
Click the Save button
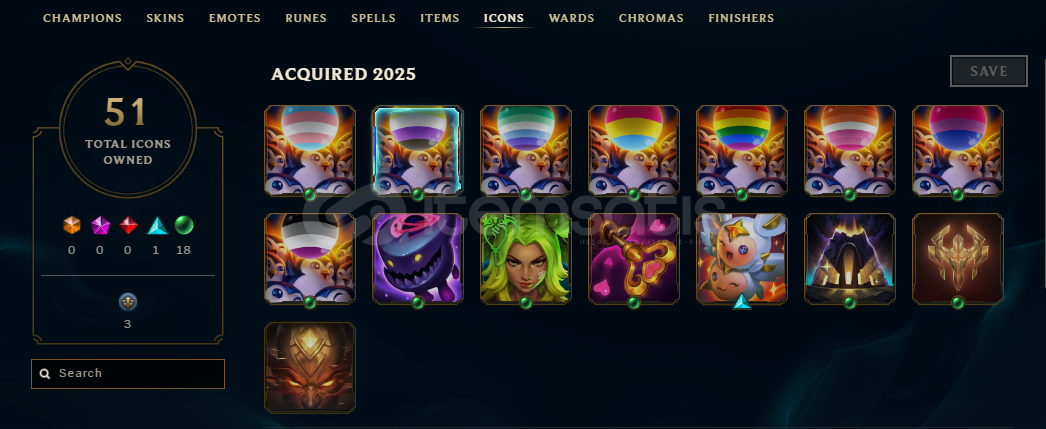pos(989,71)
